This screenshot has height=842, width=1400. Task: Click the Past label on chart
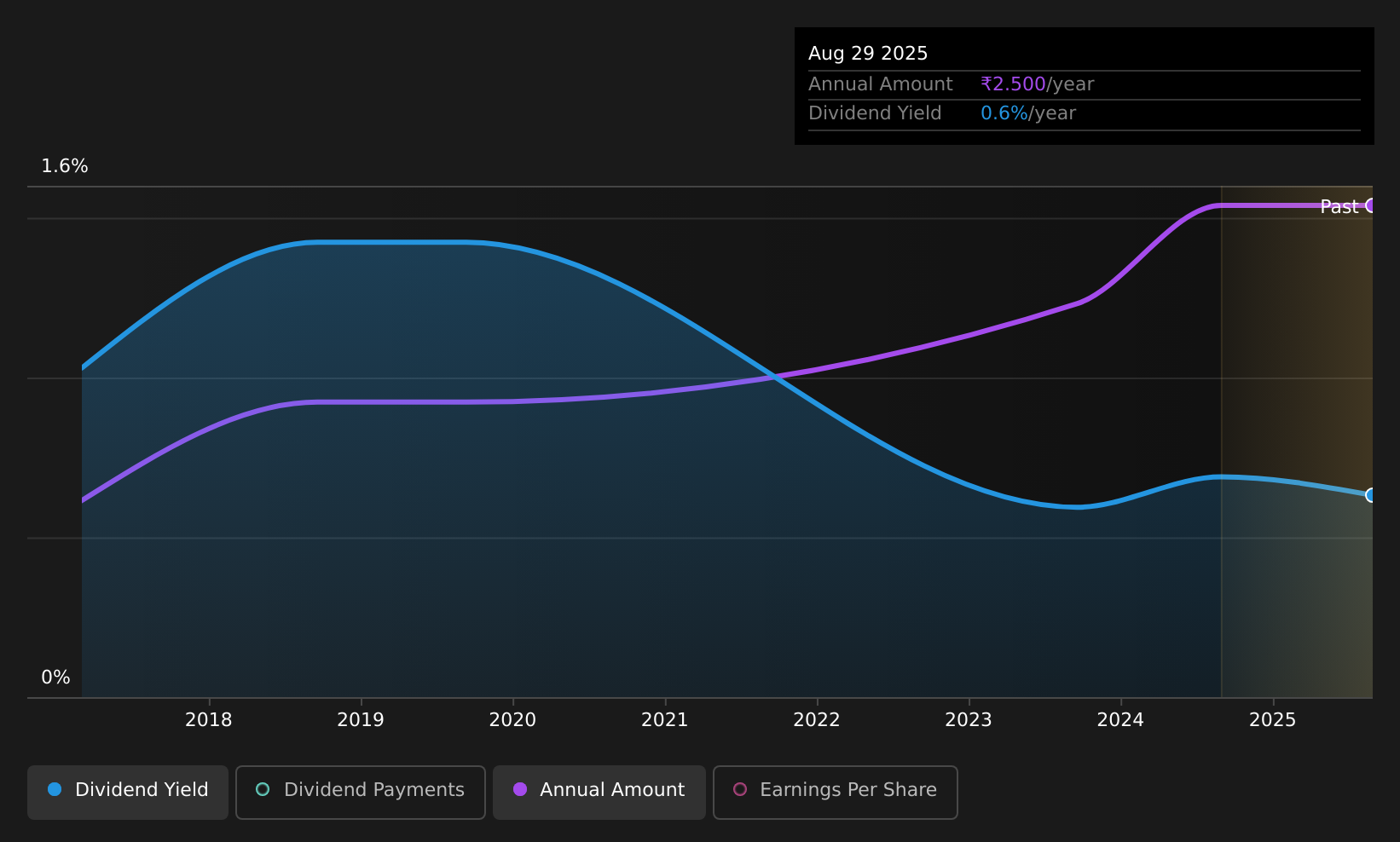click(x=1339, y=206)
